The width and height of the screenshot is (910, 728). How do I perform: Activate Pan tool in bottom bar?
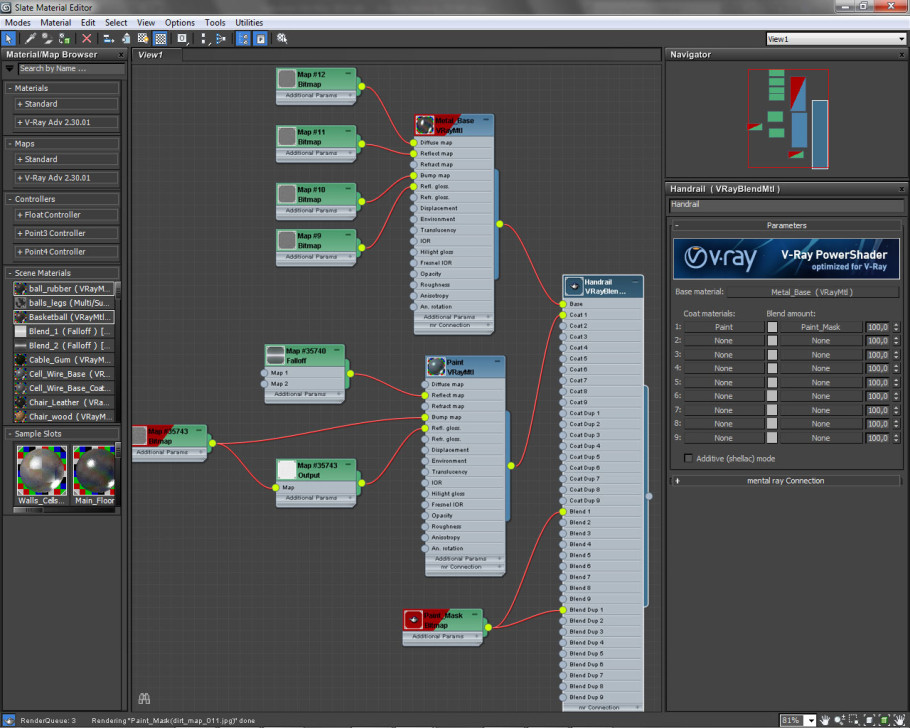tap(825, 720)
